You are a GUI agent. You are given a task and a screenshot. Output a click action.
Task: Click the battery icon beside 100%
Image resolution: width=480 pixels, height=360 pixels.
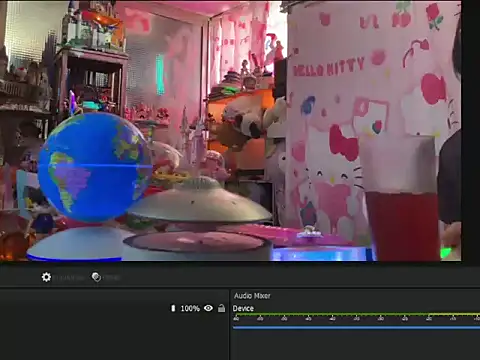coord(173,308)
